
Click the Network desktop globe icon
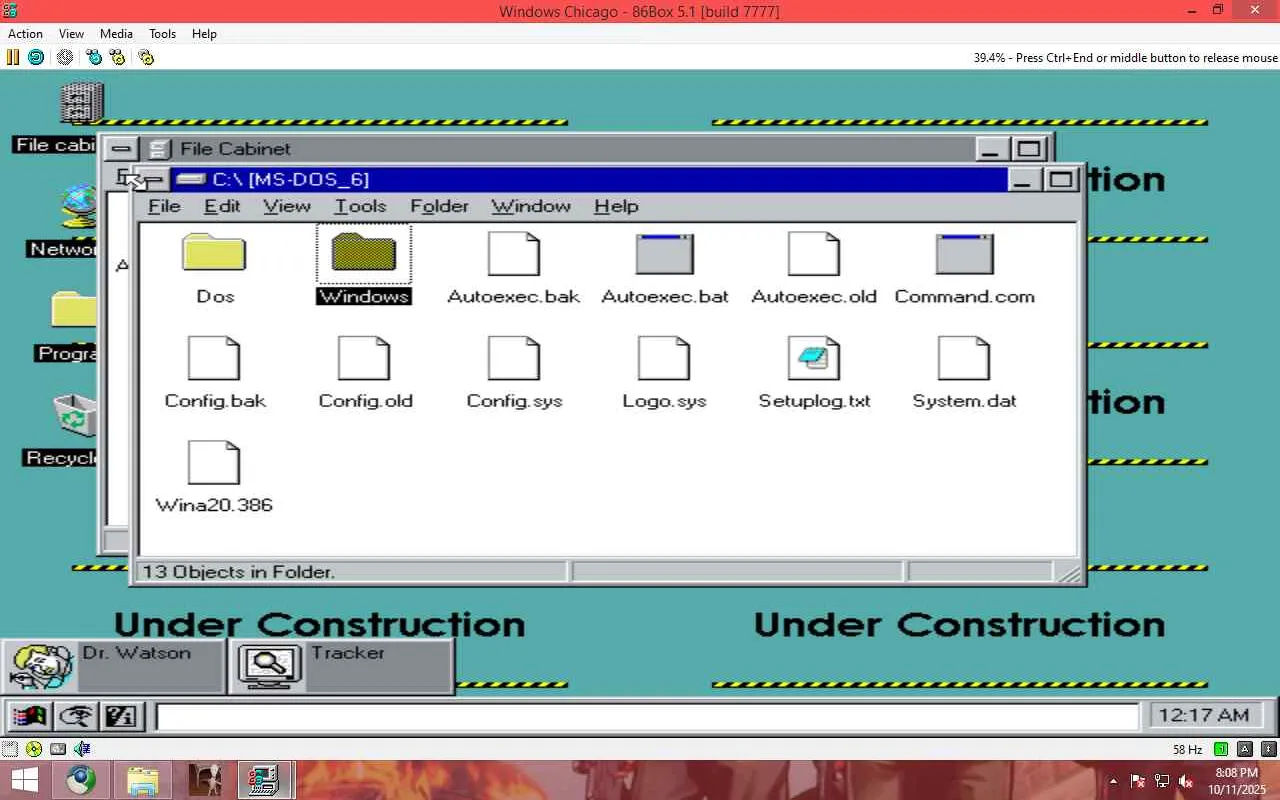80,208
